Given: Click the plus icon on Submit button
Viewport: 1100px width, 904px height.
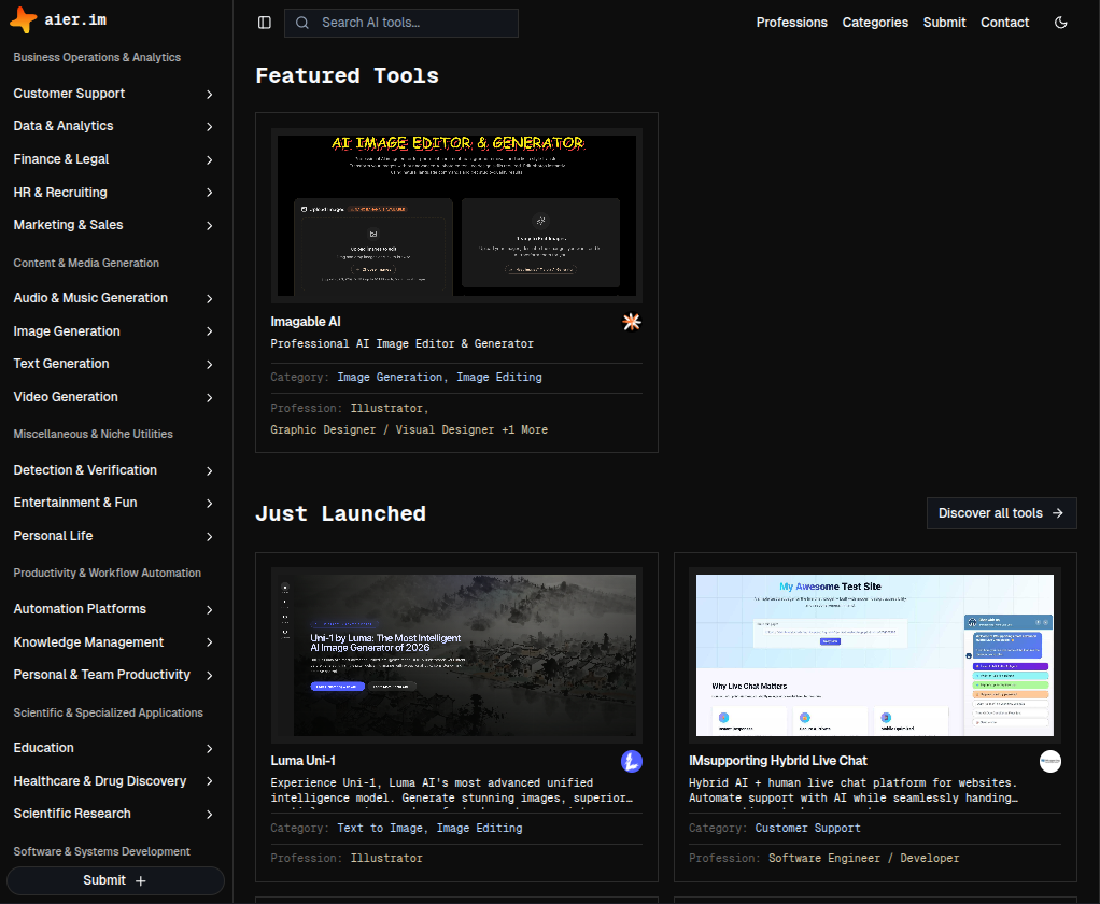Looking at the screenshot, I should click(140, 881).
